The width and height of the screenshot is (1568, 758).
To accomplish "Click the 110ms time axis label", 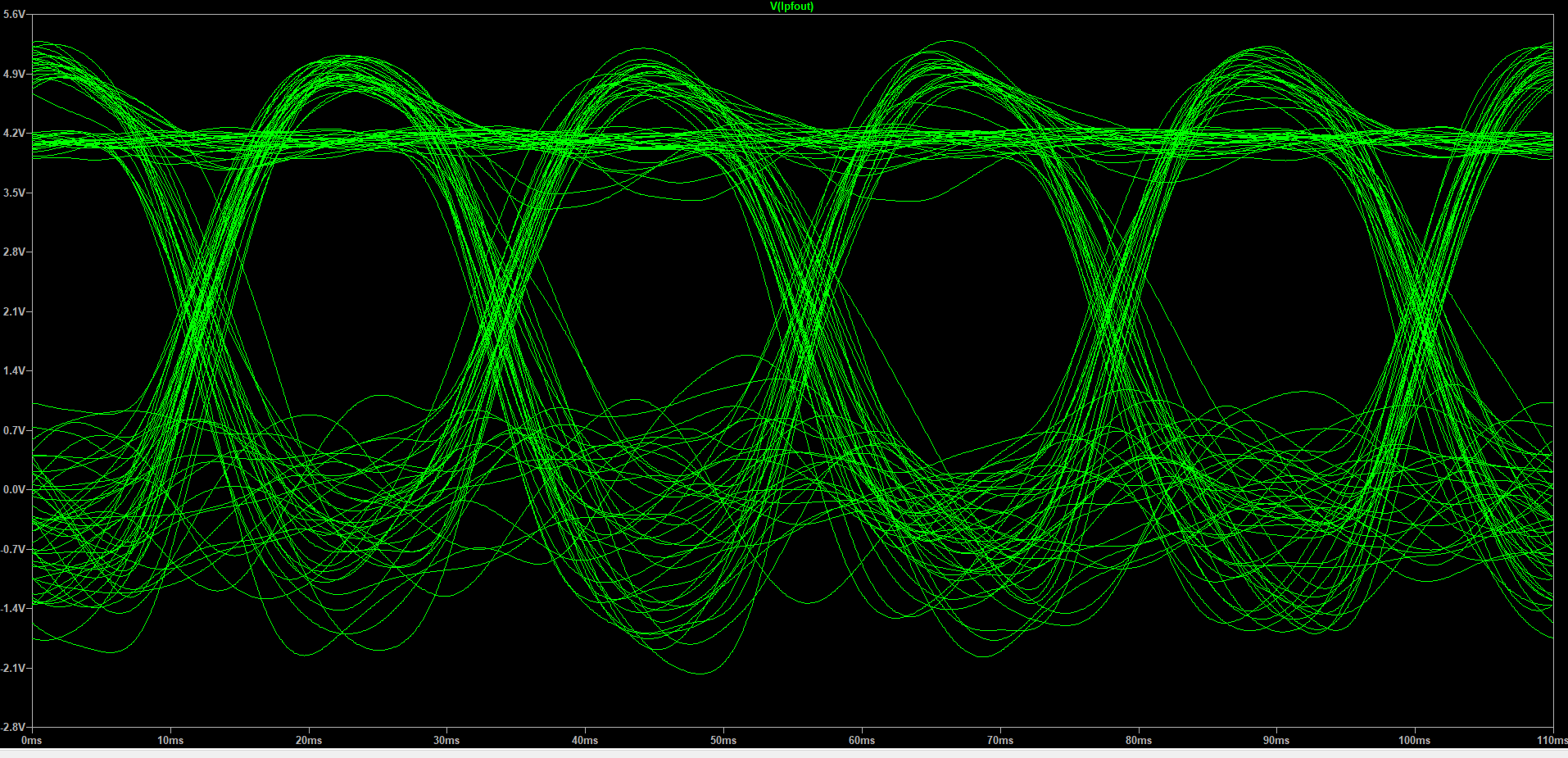I will tap(1552, 740).
